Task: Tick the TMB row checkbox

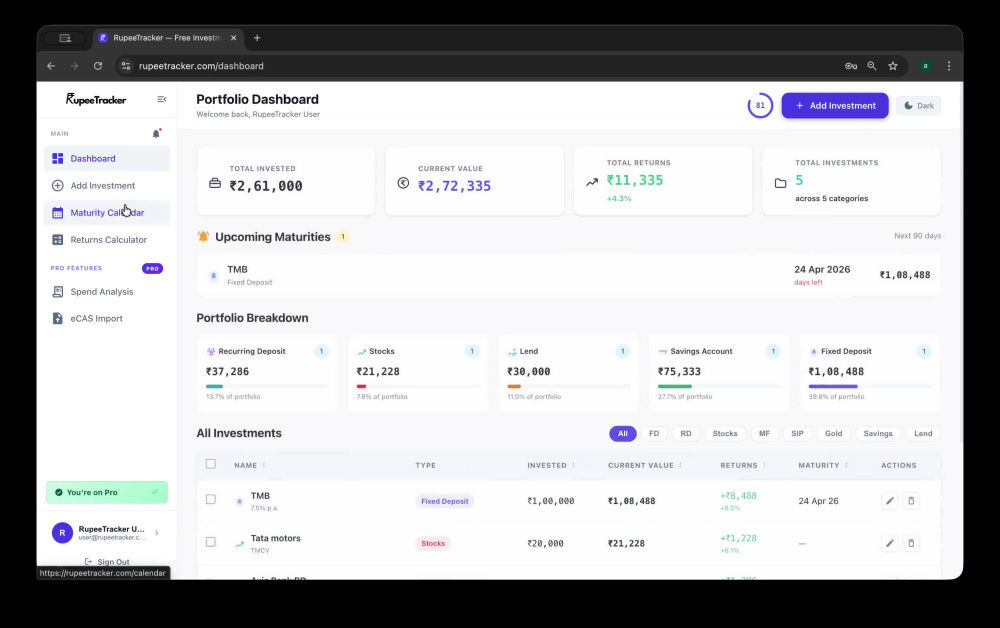Action: coord(210,499)
